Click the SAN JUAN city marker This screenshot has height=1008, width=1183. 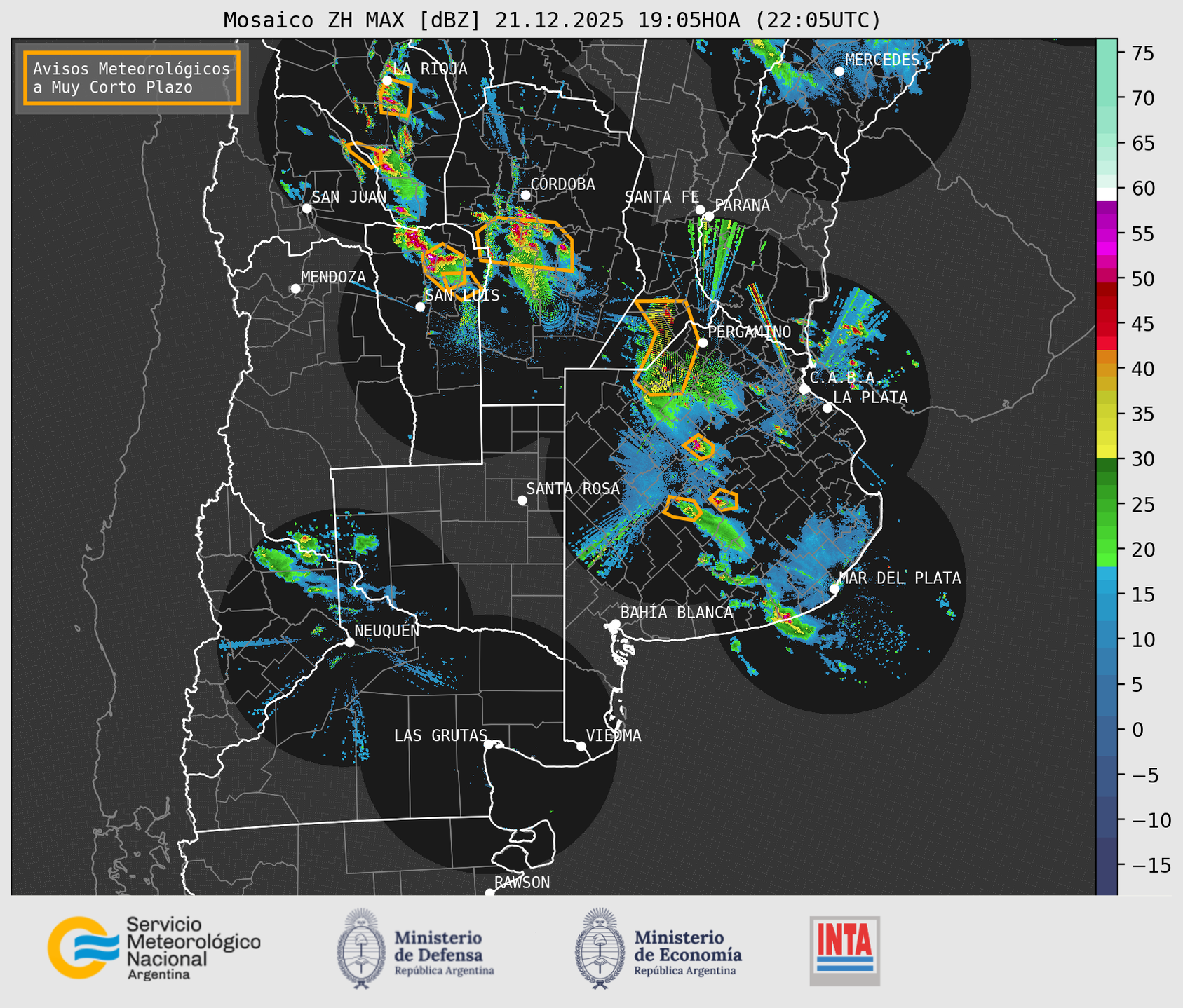pyautogui.click(x=306, y=208)
